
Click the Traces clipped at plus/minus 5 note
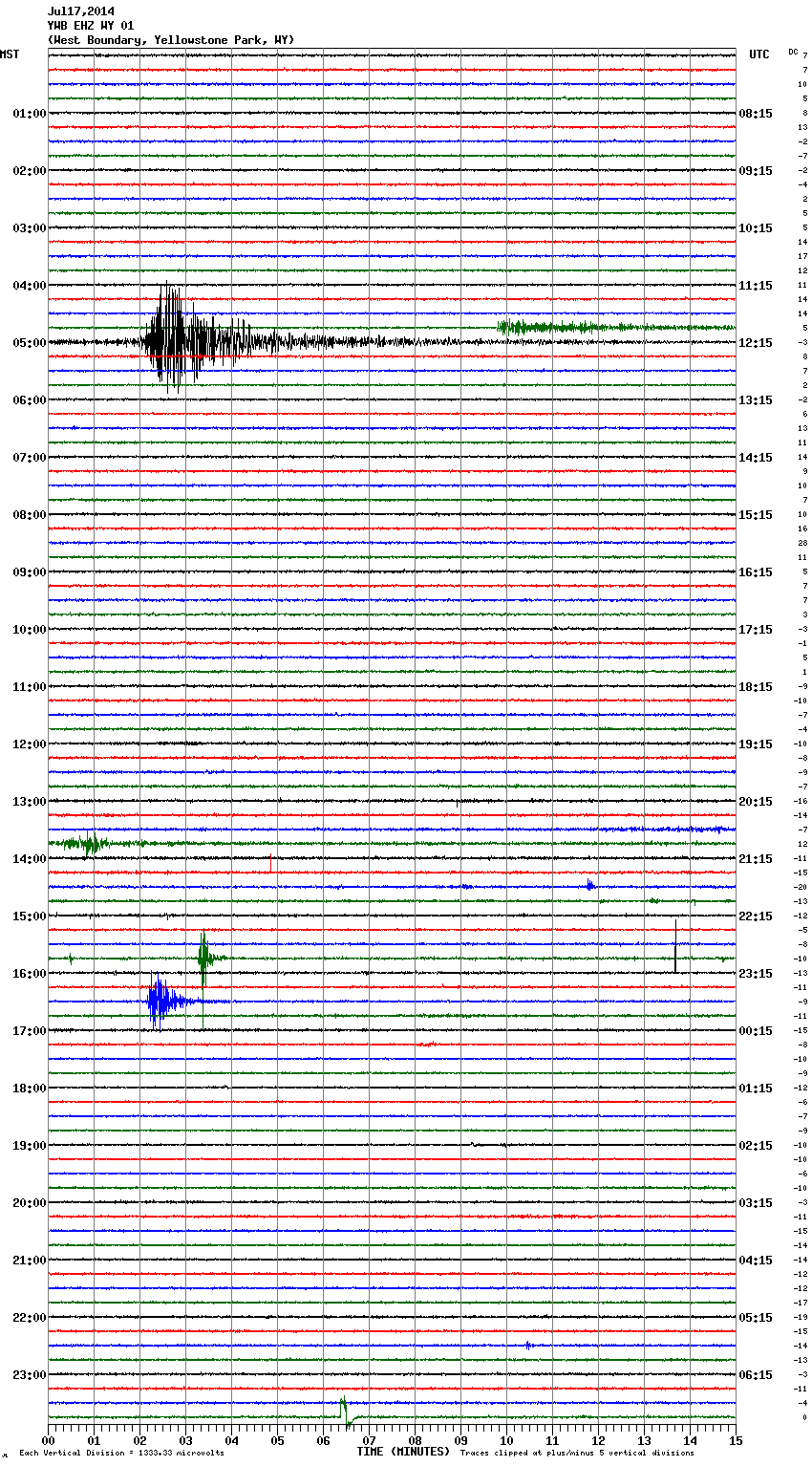point(577,1454)
